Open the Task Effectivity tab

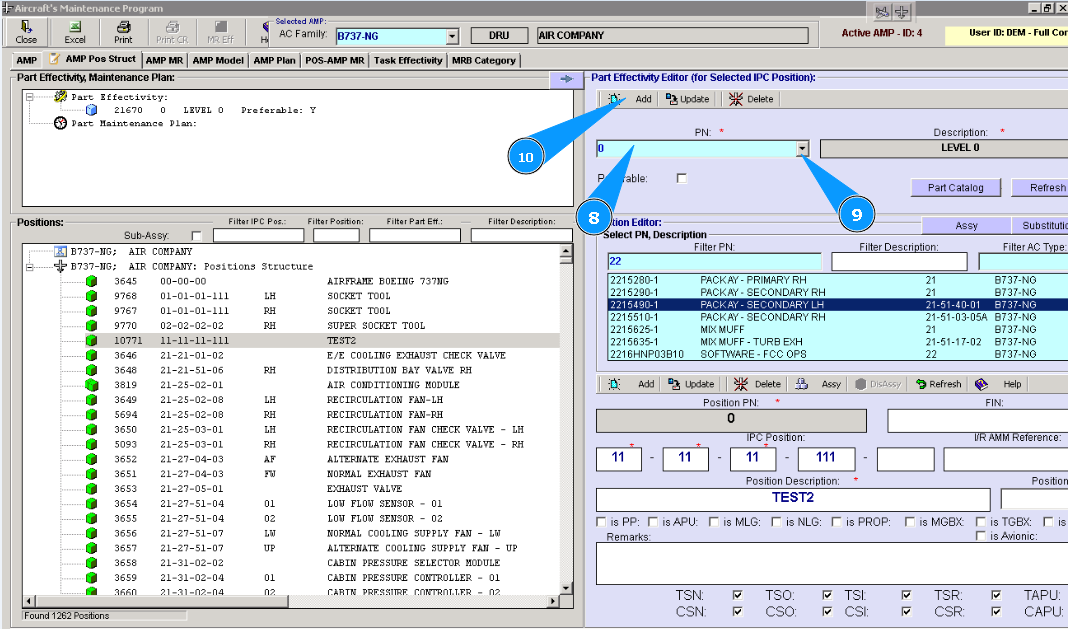click(408, 60)
